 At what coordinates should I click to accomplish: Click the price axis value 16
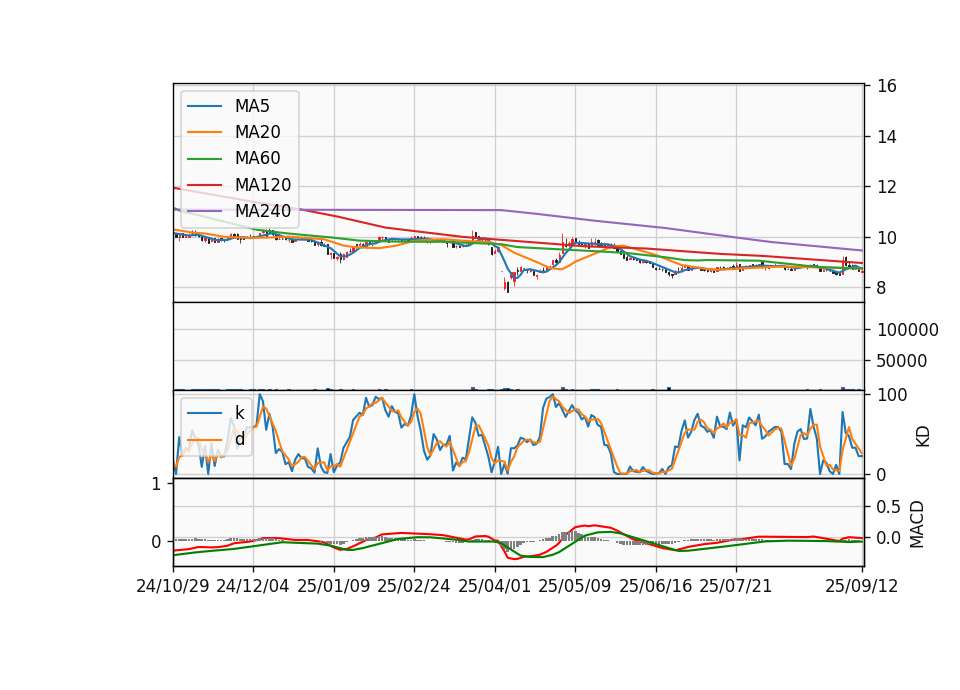[887, 86]
